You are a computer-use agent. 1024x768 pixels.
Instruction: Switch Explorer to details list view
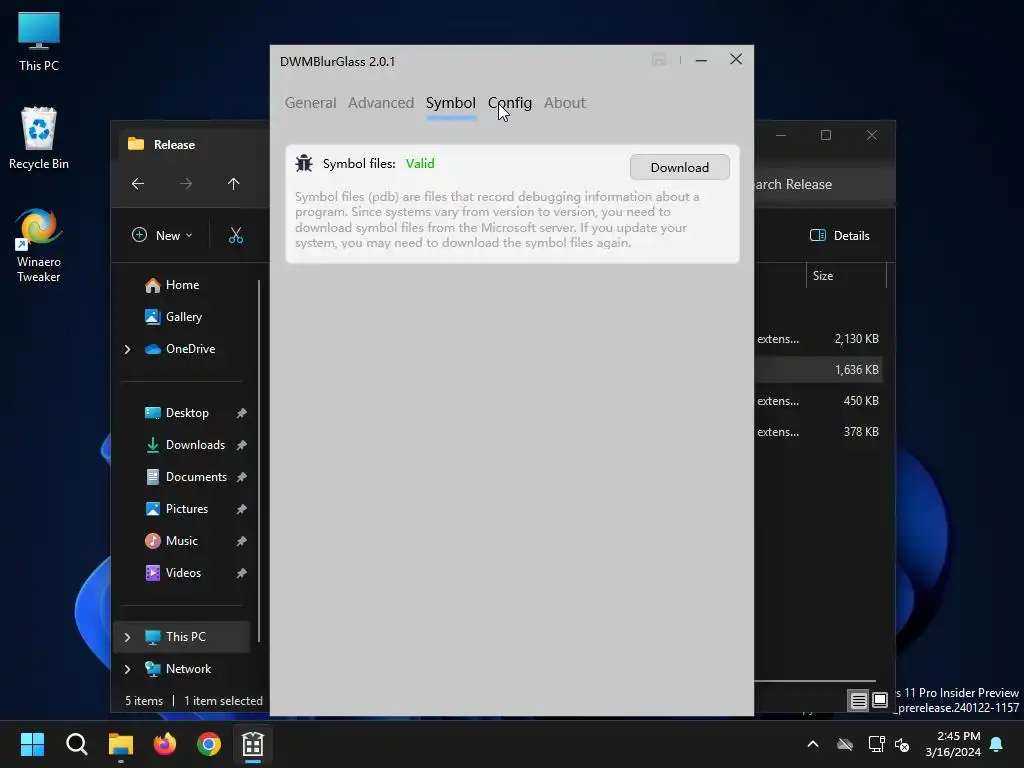pos(858,701)
